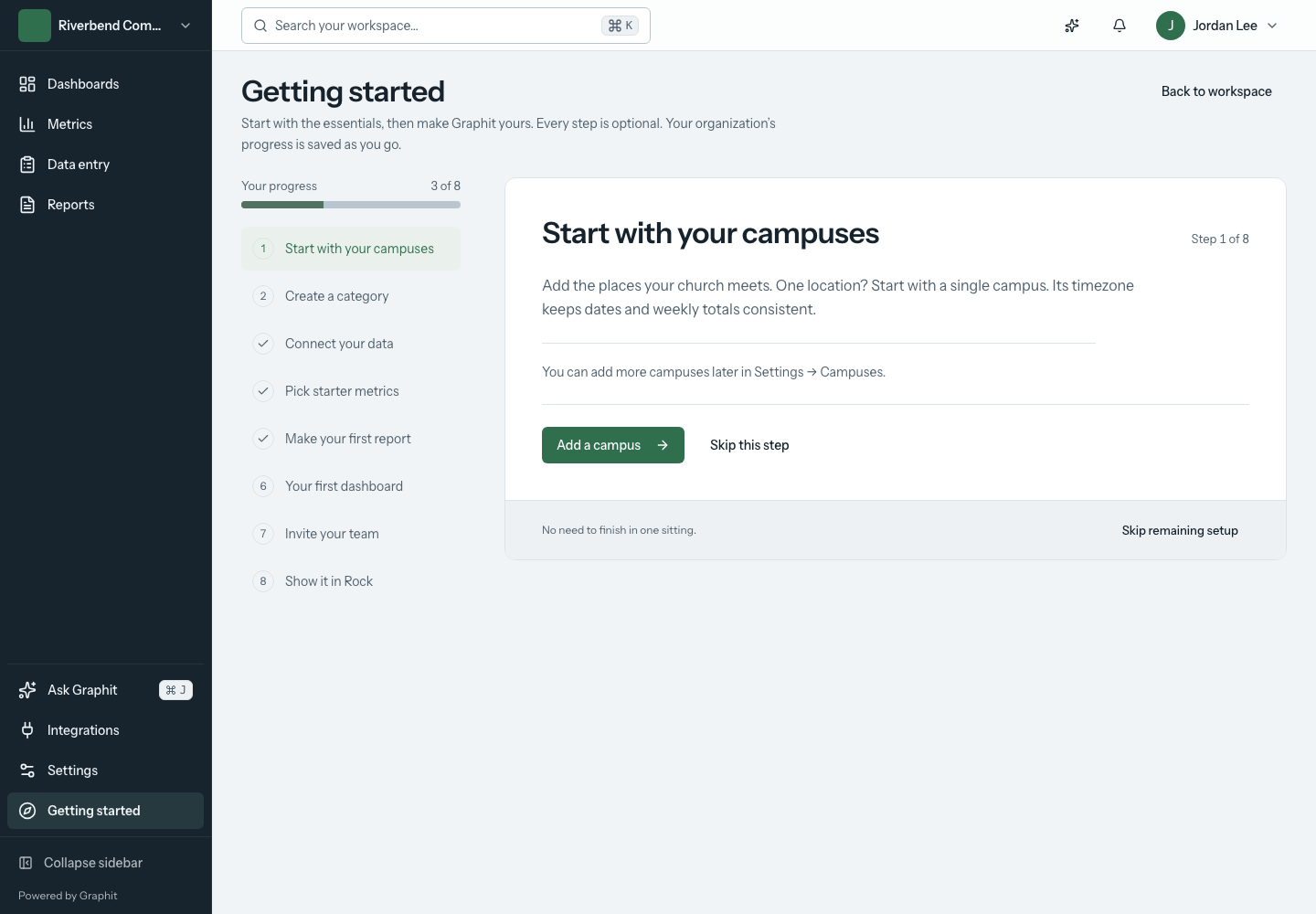Go to the Show it in Rock step
Image resolution: width=1316 pixels, height=914 pixels.
[351, 581]
